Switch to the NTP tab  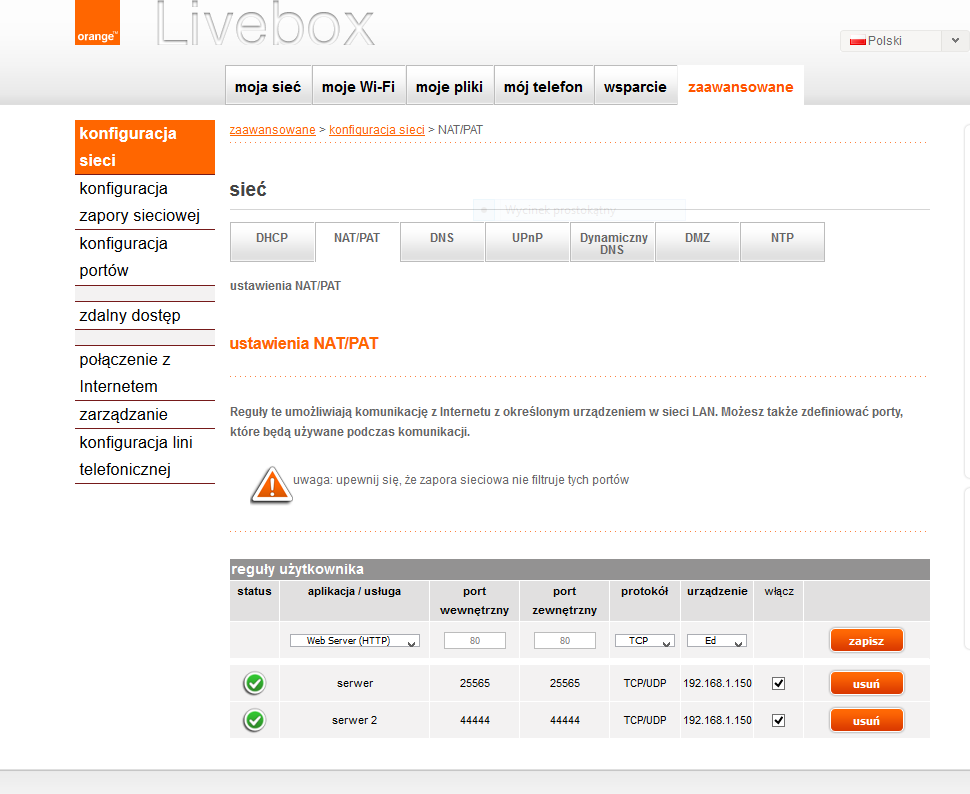[x=782, y=241]
